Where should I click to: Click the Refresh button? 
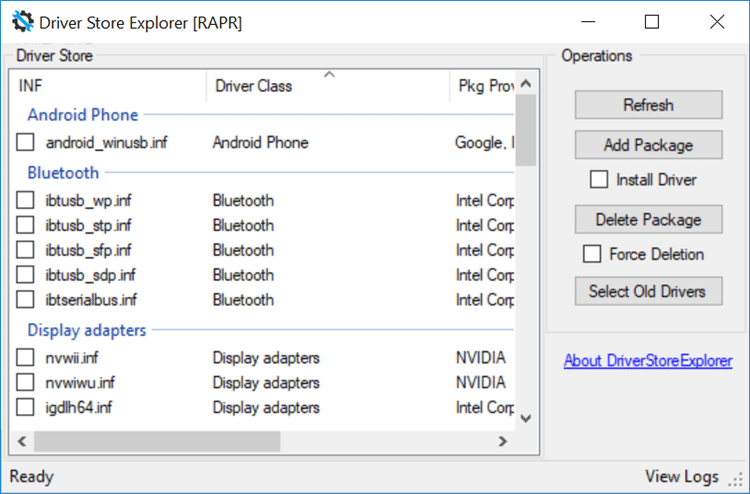(x=649, y=105)
